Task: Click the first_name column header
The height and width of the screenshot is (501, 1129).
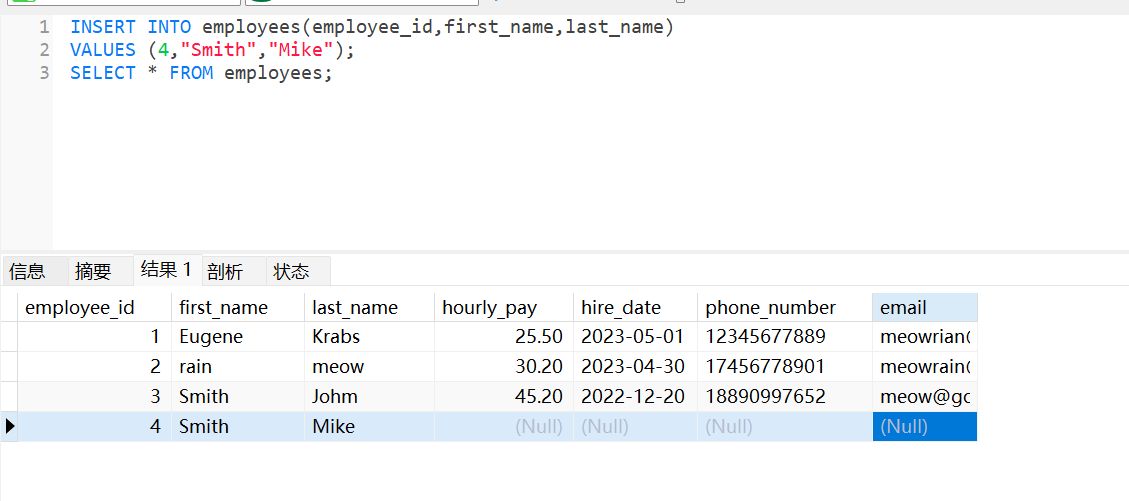Action: 223,307
